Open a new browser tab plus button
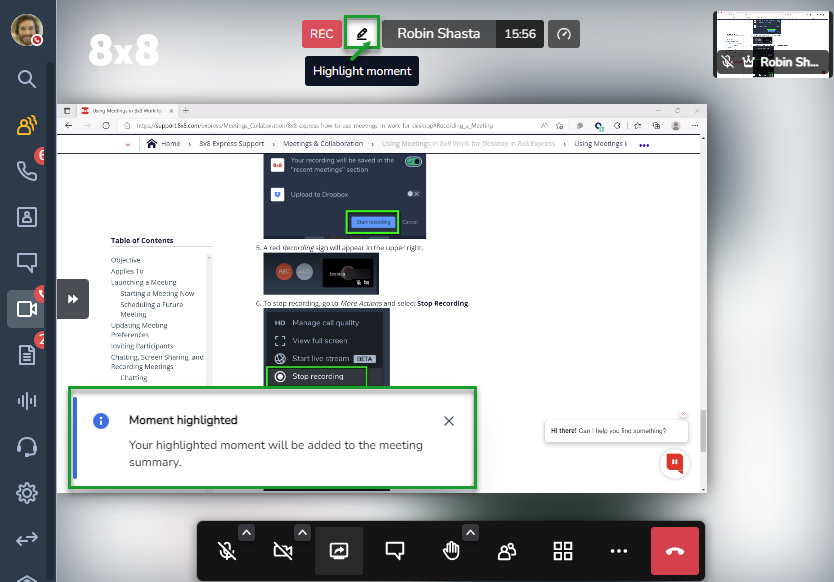 point(186,111)
